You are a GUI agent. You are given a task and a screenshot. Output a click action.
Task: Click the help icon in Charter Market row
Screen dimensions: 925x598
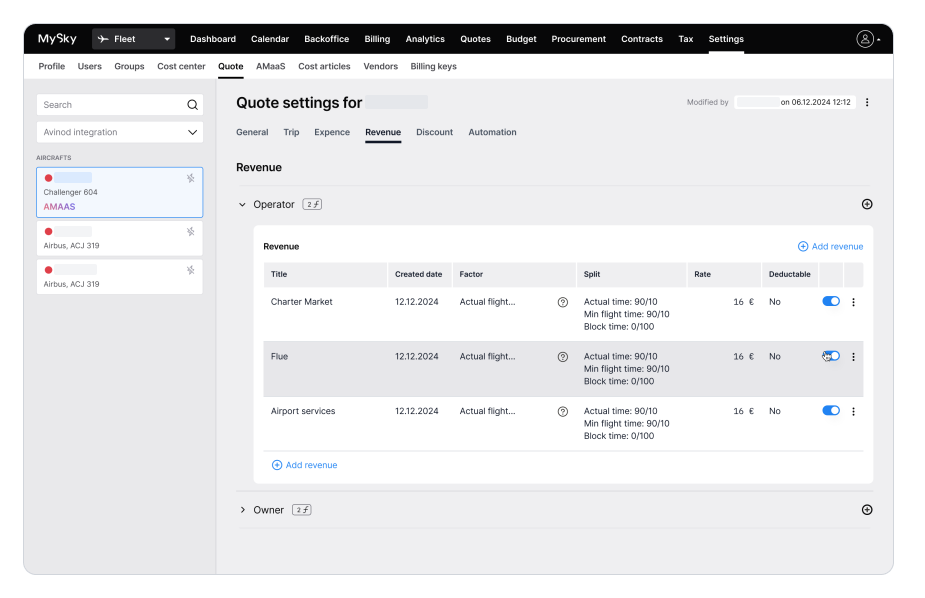coord(563,302)
